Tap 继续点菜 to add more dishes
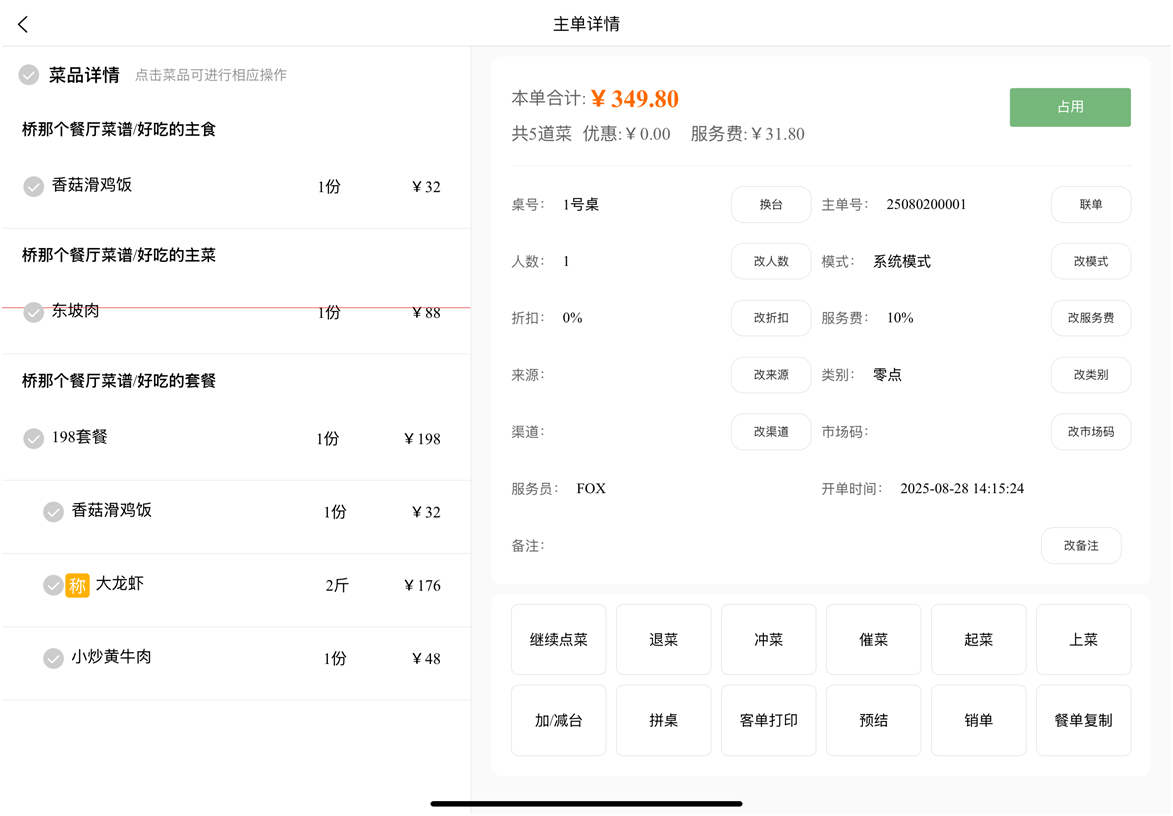This screenshot has height=816, width=1173. tap(558, 640)
